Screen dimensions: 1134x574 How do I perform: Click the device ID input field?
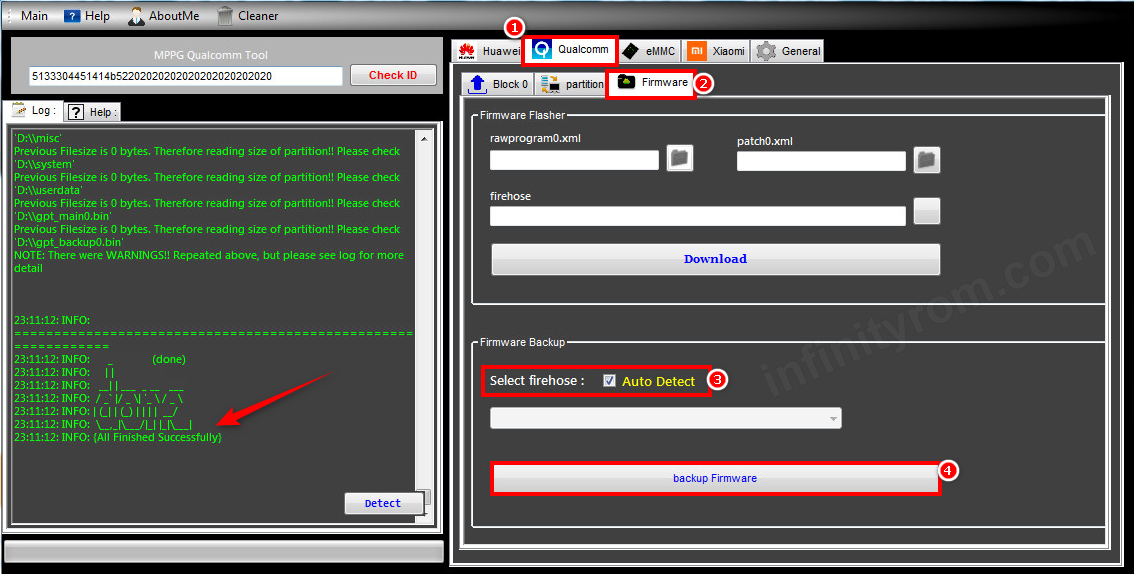point(185,75)
